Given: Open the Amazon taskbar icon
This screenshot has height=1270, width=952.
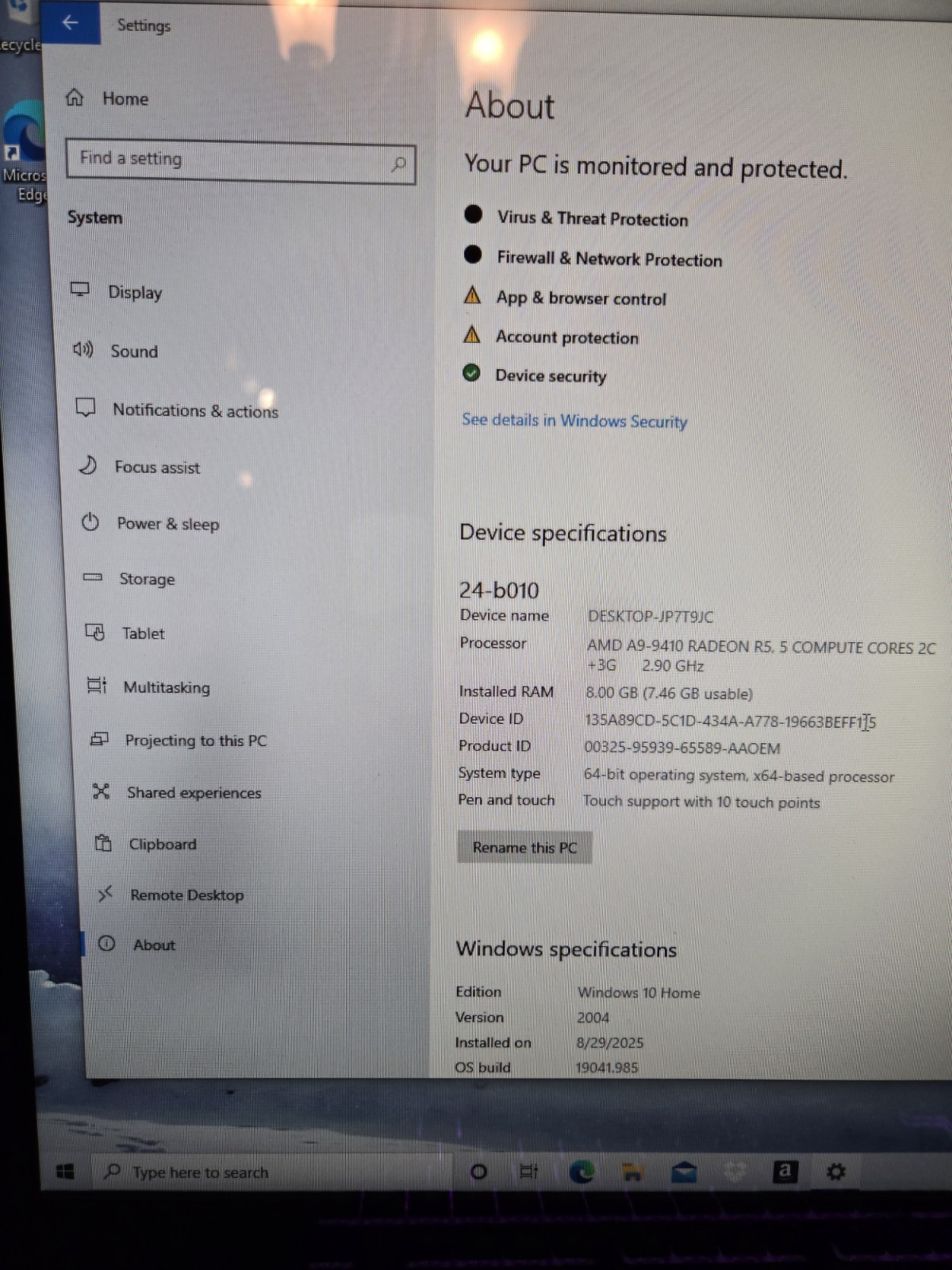Looking at the screenshot, I should coord(785,1171).
